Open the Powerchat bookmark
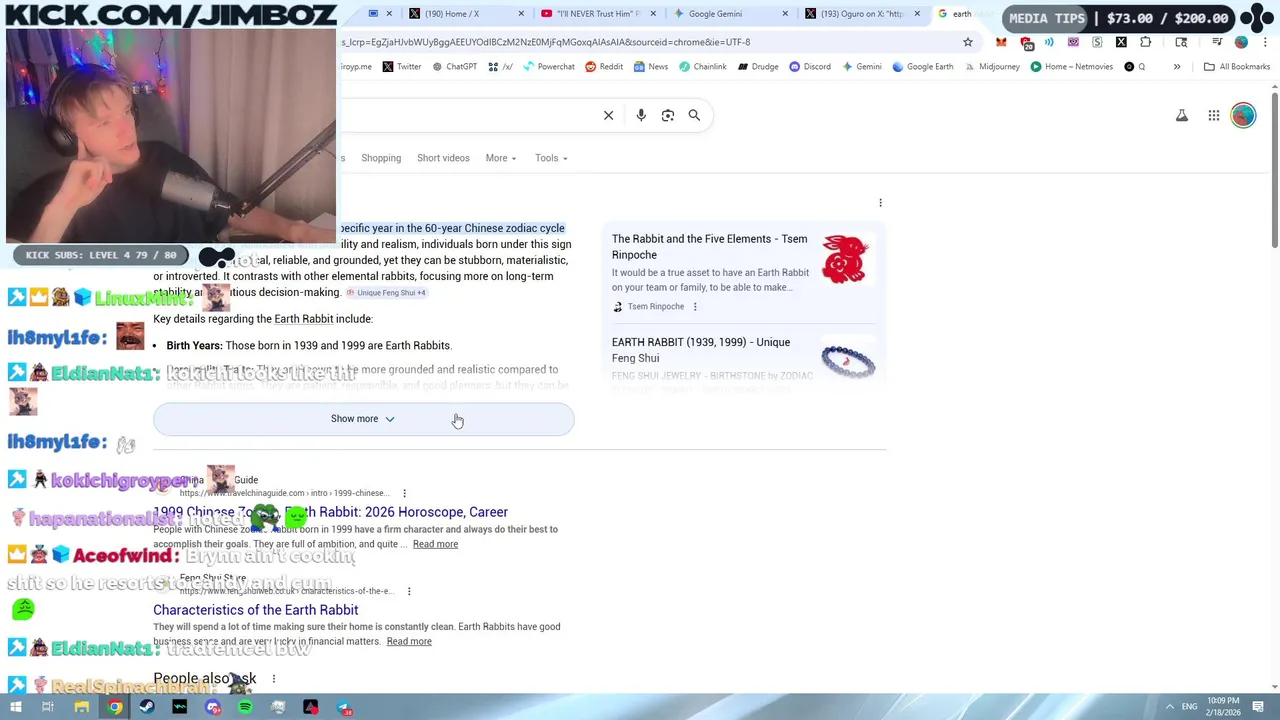The height and width of the screenshot is (720, 1280). point(549,67)
